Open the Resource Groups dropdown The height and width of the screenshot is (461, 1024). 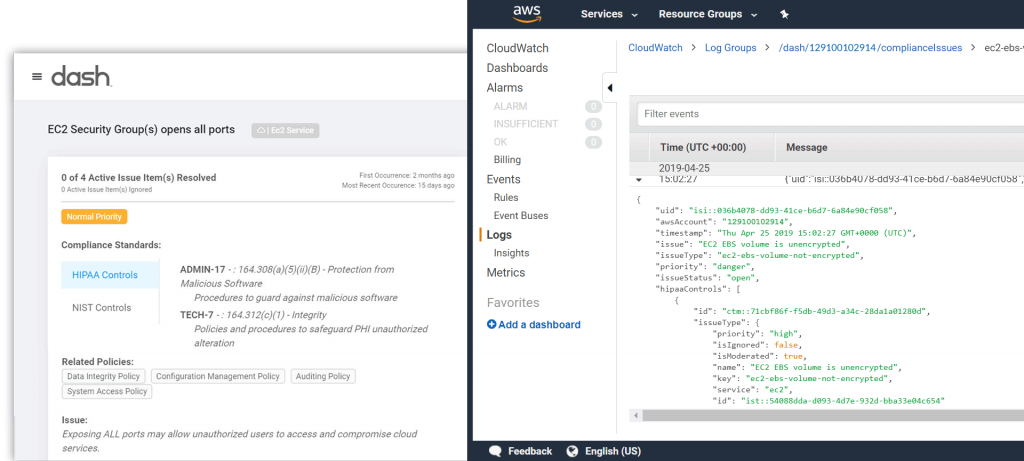pos(708,14)
